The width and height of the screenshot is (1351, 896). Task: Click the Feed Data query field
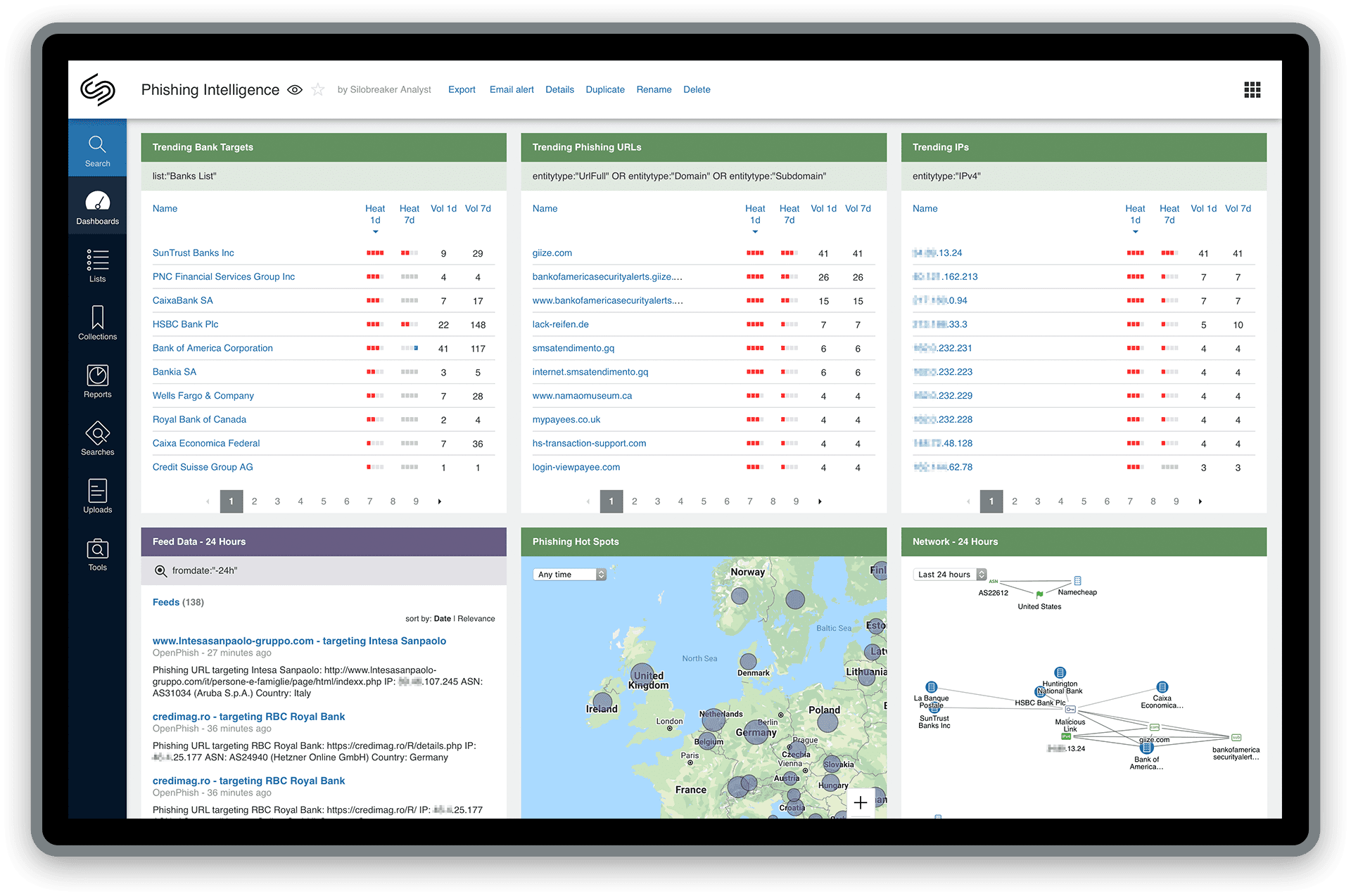(x=324, y=570)
